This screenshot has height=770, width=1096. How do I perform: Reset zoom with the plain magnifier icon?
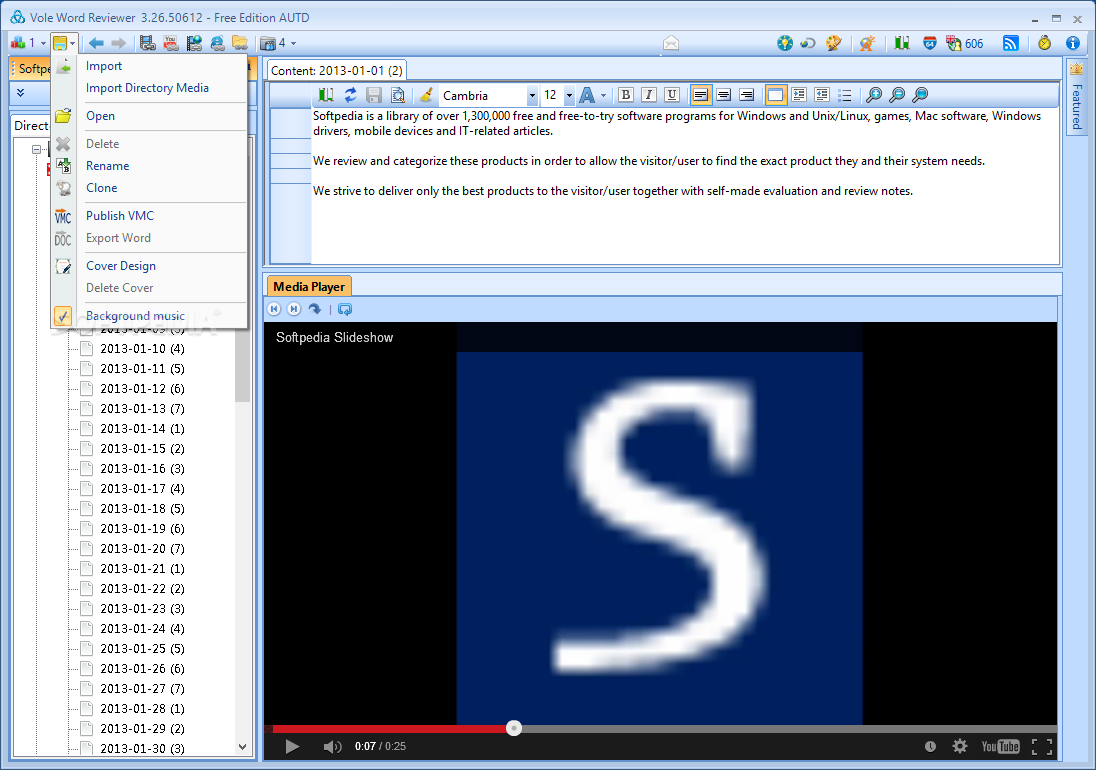coord(920,95)
